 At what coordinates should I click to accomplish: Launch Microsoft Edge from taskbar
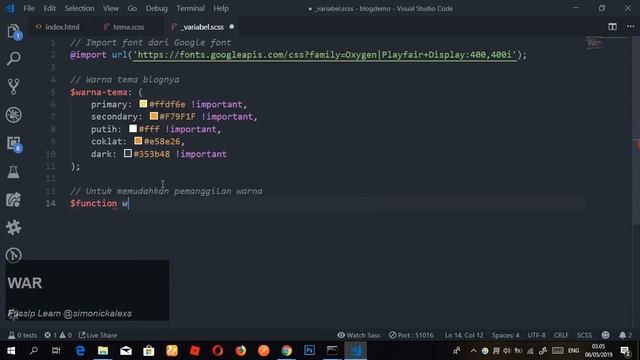point(80,351)
